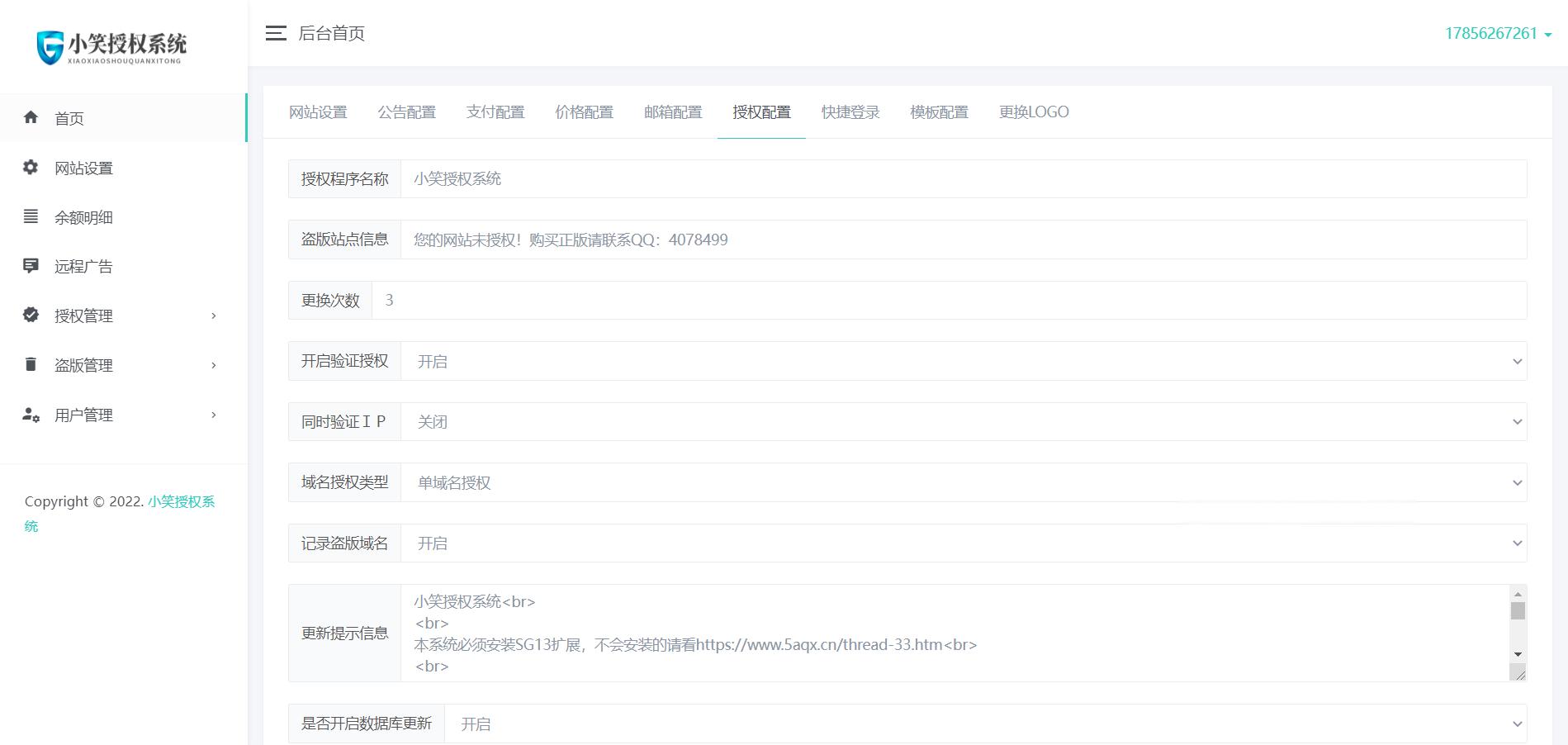Switch to the 公告配置 tab
The image size is (1568, 745).
pyautogui.click(x=407, y=112)
